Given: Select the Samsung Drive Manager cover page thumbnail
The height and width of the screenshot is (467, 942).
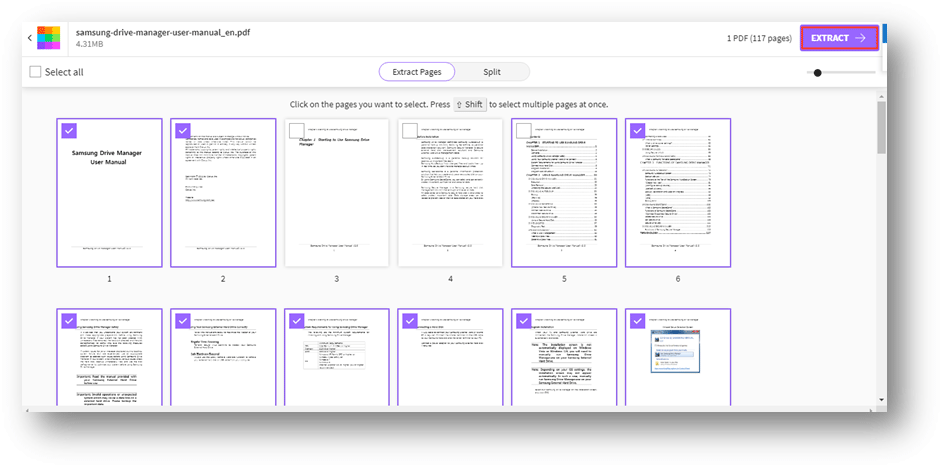Looking at the screenshot, I should point(109,193).
